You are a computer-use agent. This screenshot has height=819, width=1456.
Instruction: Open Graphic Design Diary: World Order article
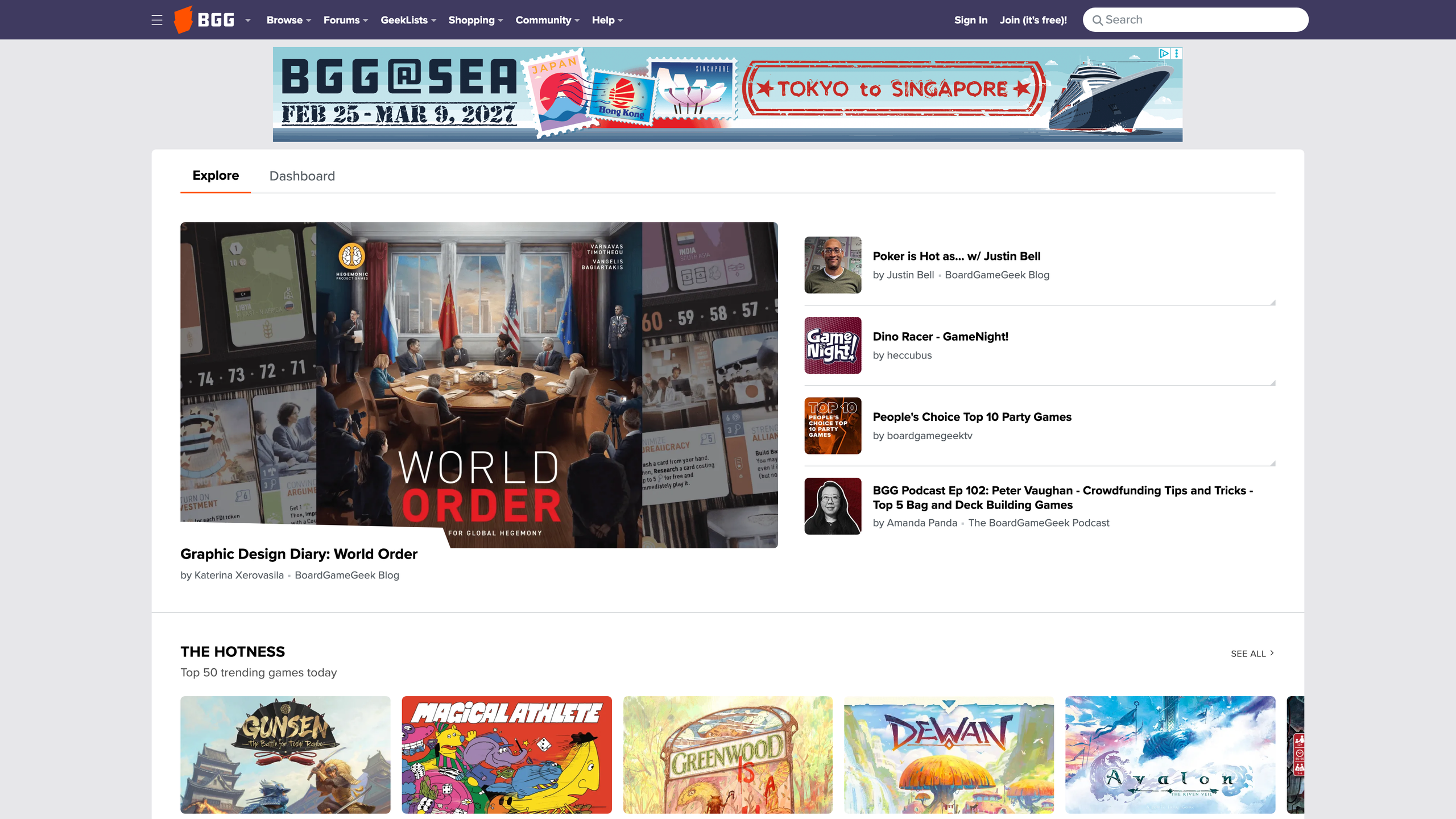(299, 554)
